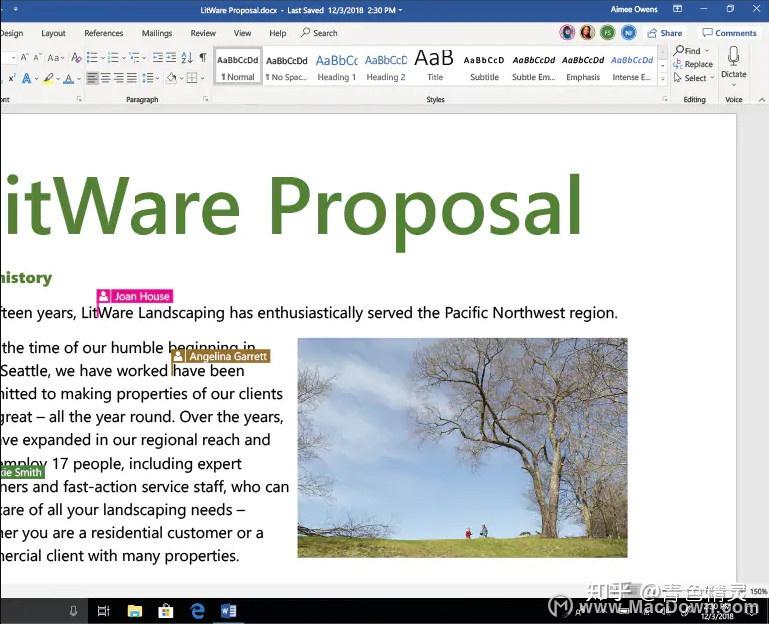This screenshot has height=624, width=769.
Task: Toggle align left paragraph alignment
Action: (92, 78)
